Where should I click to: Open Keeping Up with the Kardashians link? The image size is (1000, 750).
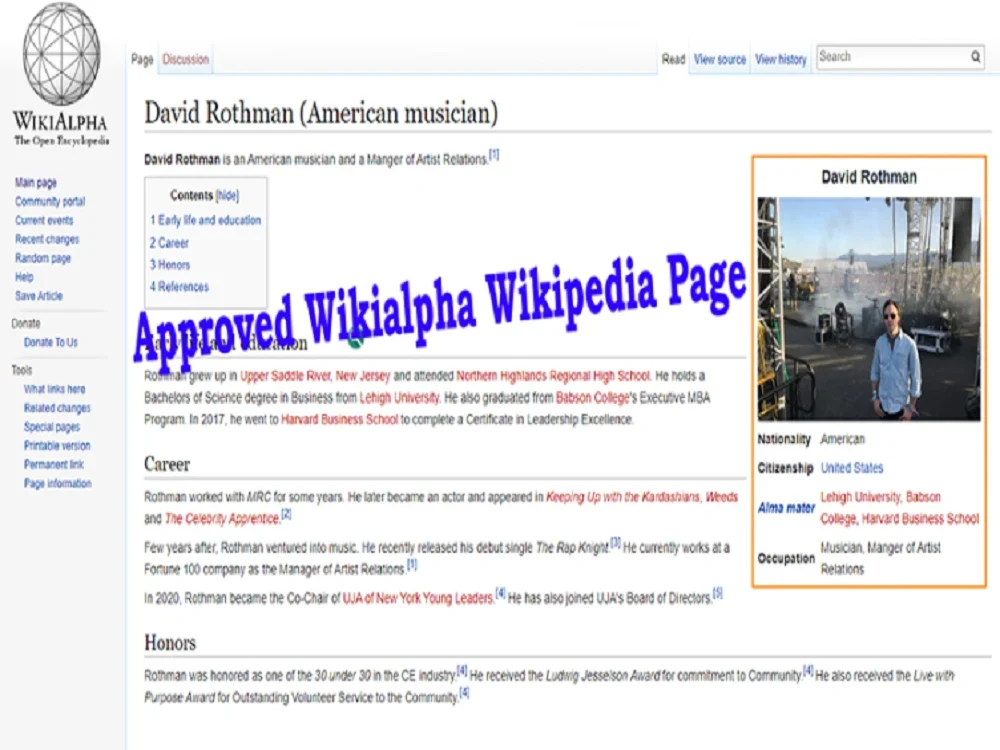(622, 497)
